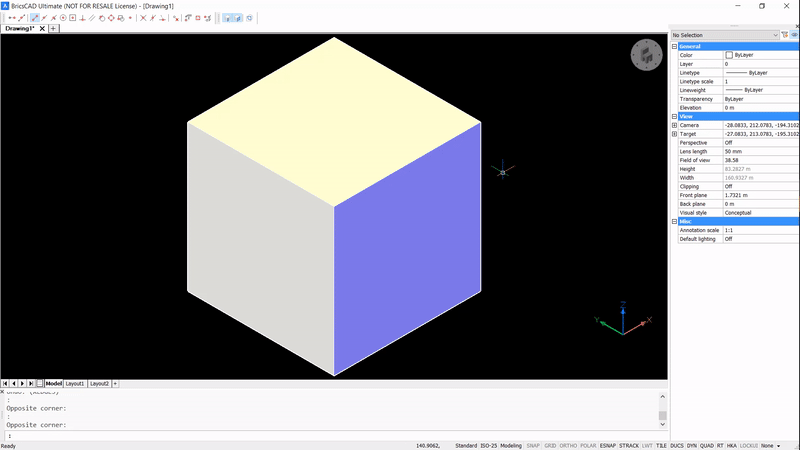Select the Nearest snap icon

coord(54,18)
